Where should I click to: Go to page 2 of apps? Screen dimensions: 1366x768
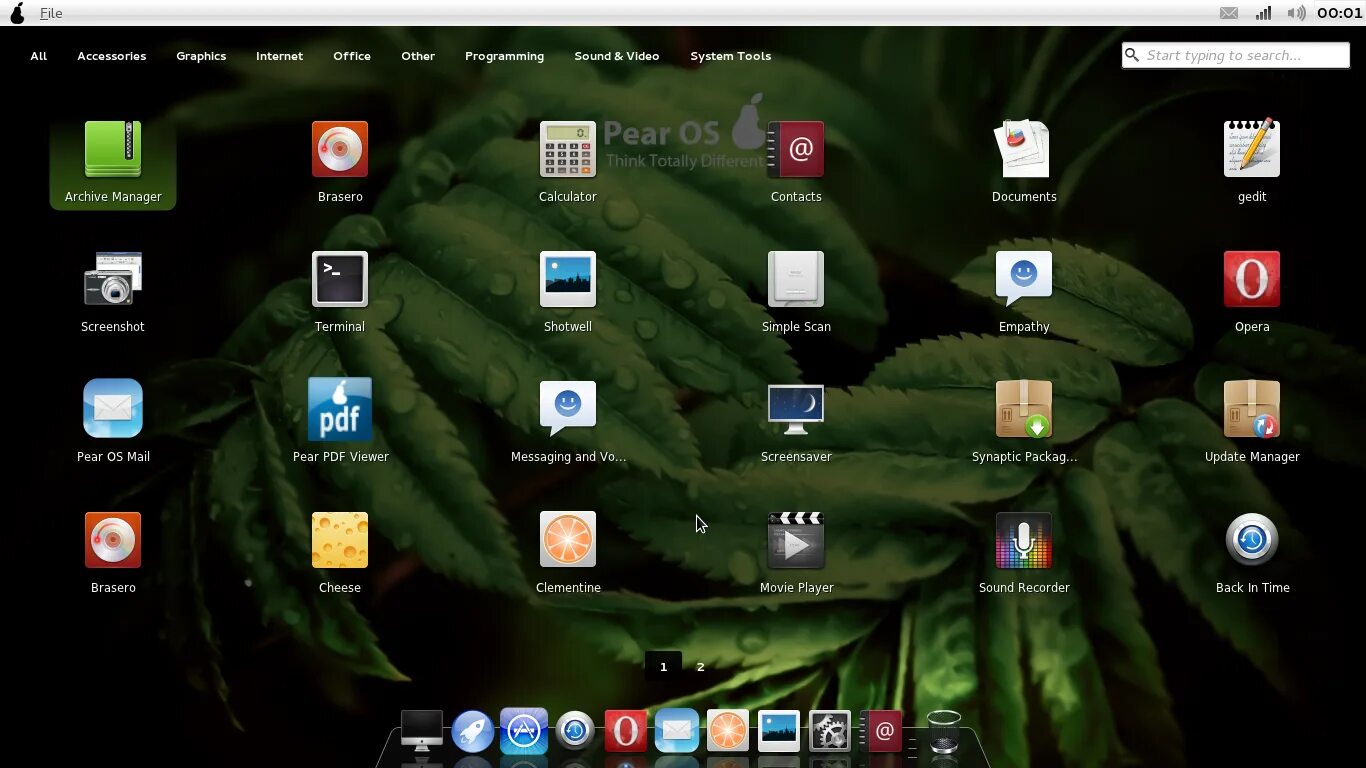point(700,666)
